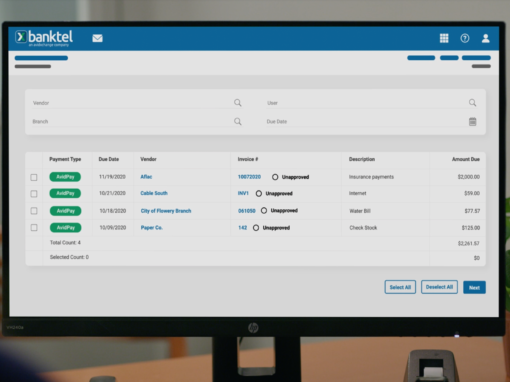Click into the Vendor filter field

coord(137,103)
